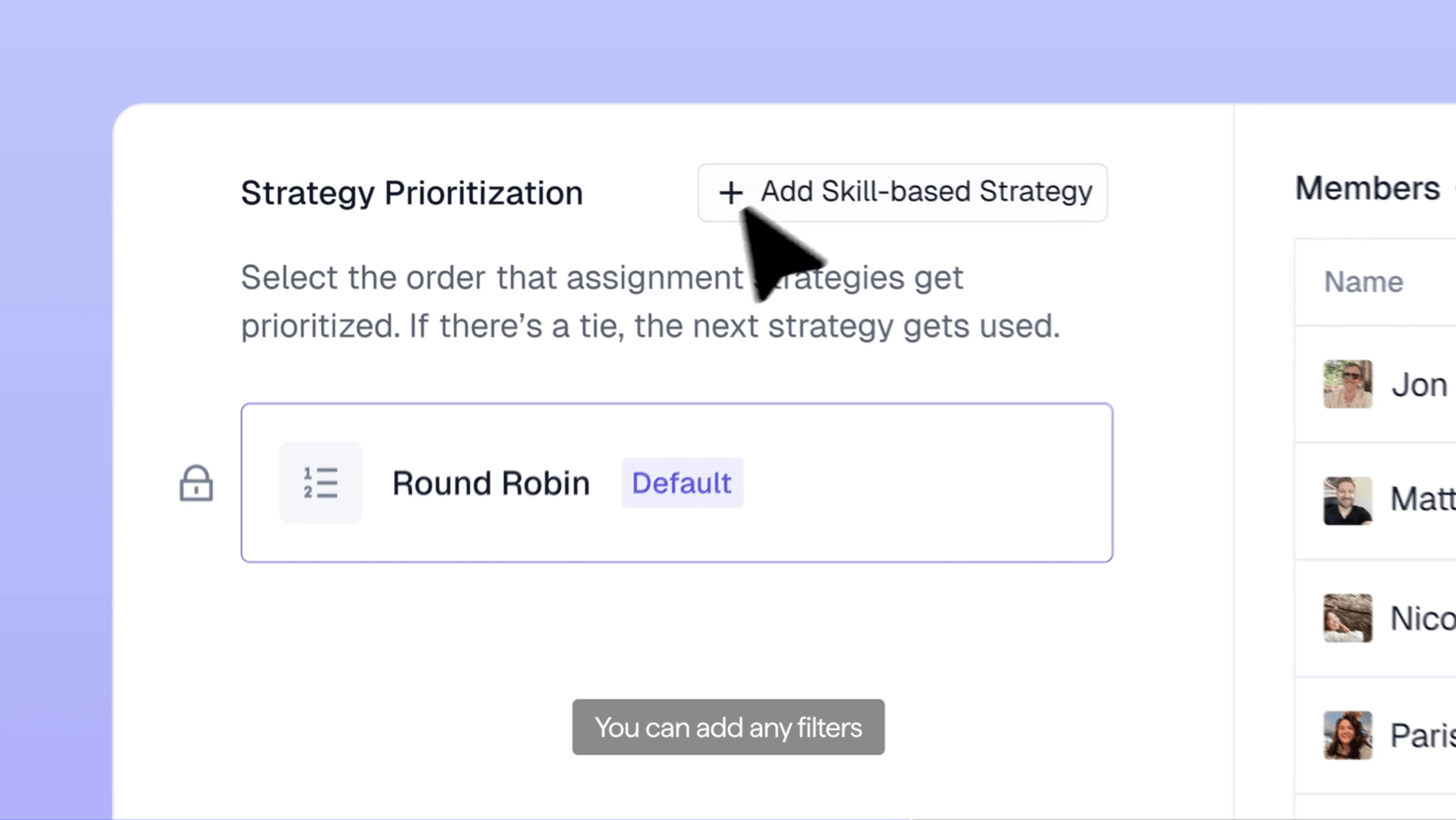This screenshot has width=1456, height=820.
Task: Click the Strategy Prioritization heading
Action: click(412, 193)
